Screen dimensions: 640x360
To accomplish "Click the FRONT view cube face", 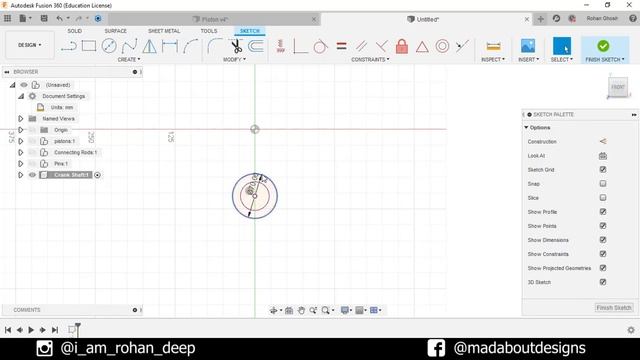I will (x=618, y=87).
